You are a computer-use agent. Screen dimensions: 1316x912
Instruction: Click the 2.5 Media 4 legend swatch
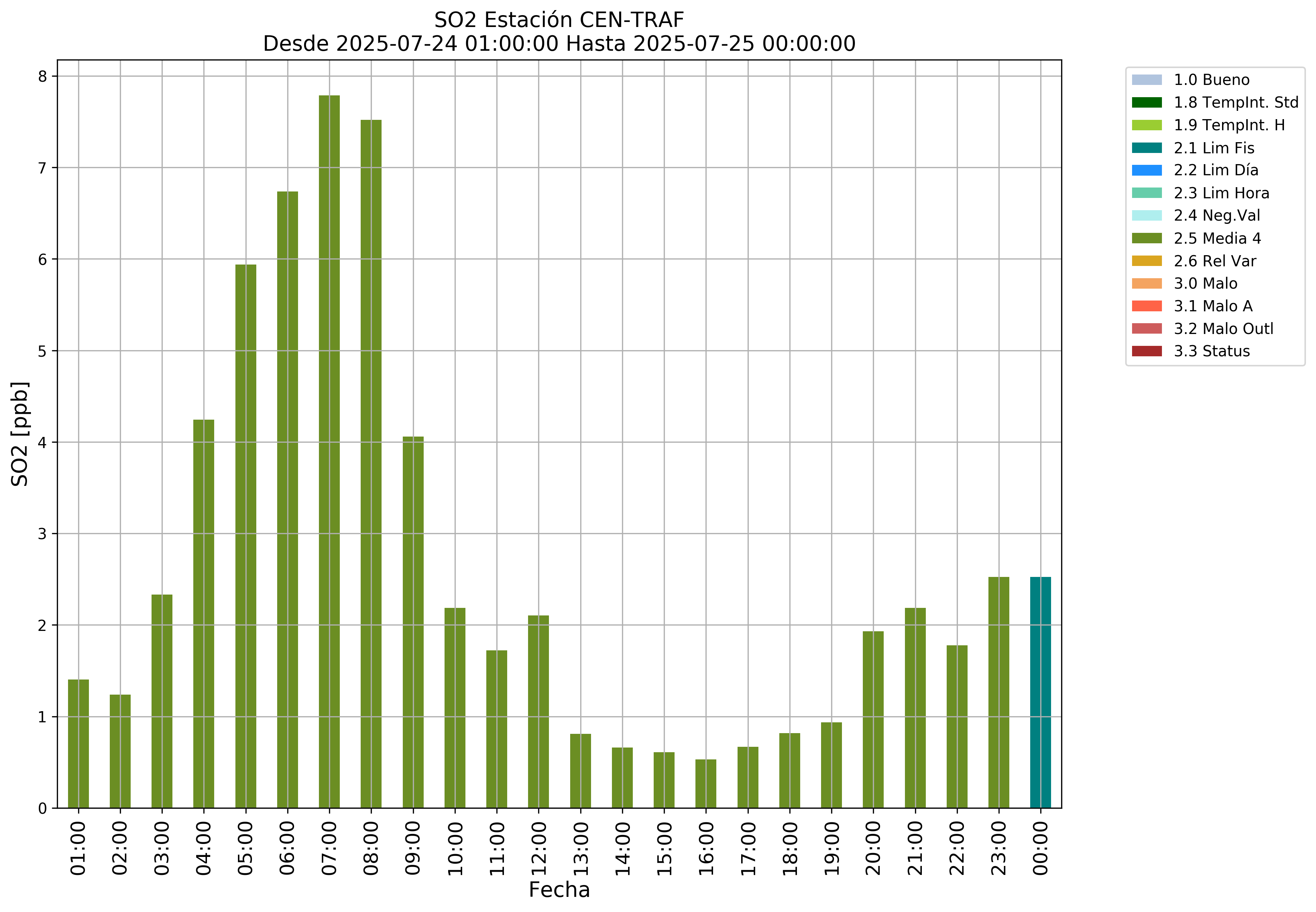(x=1146, y=238)
